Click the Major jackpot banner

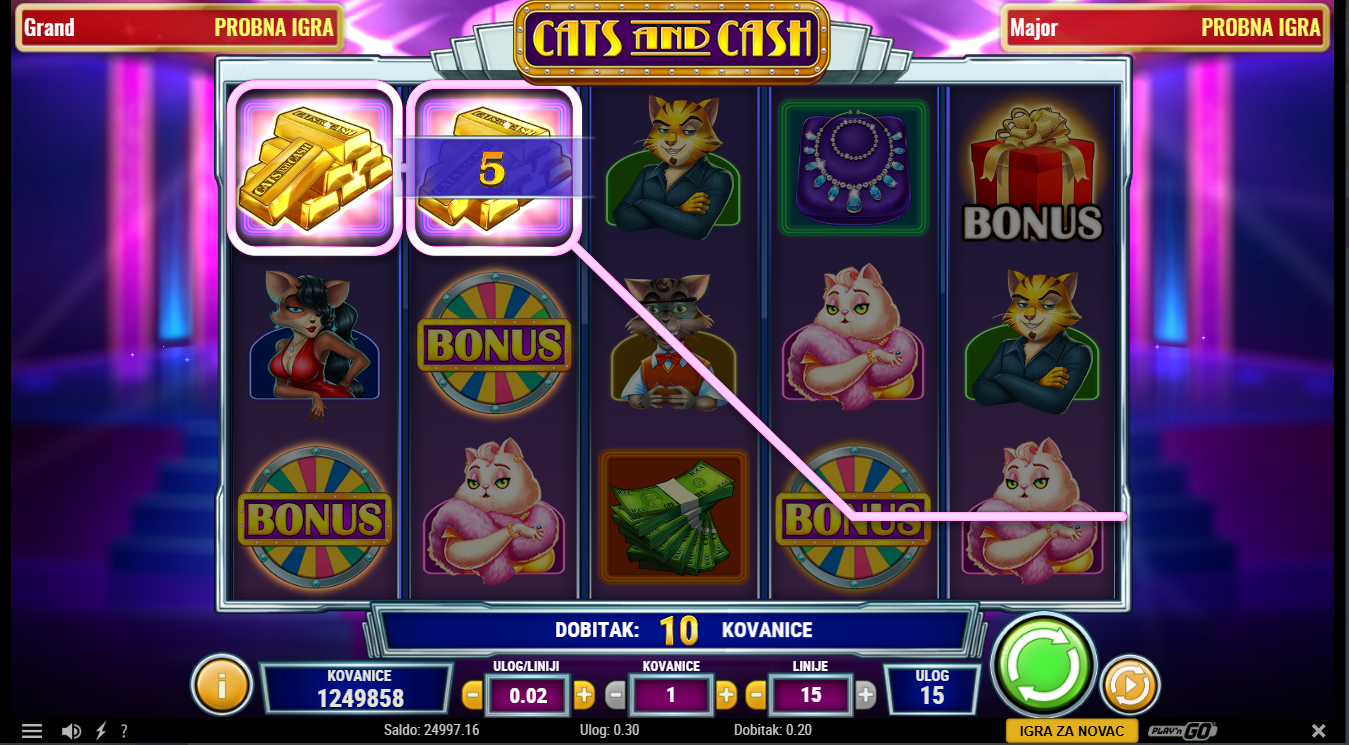pyautogui.click(x=1166, y=27)
